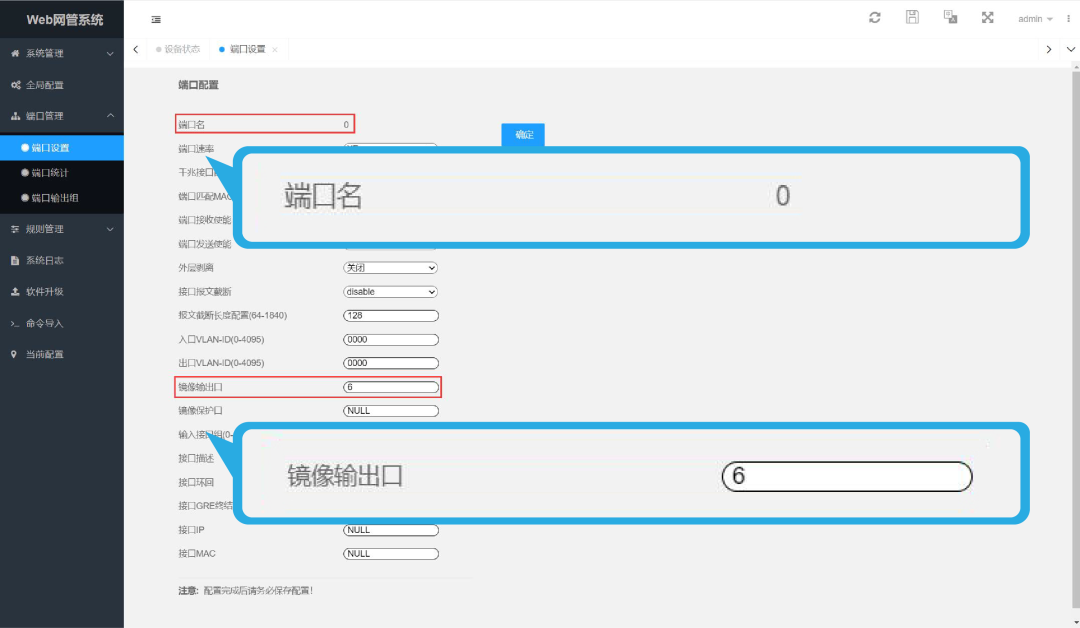
Task: Open the admin user dropdown
Action: point(1035,19)
